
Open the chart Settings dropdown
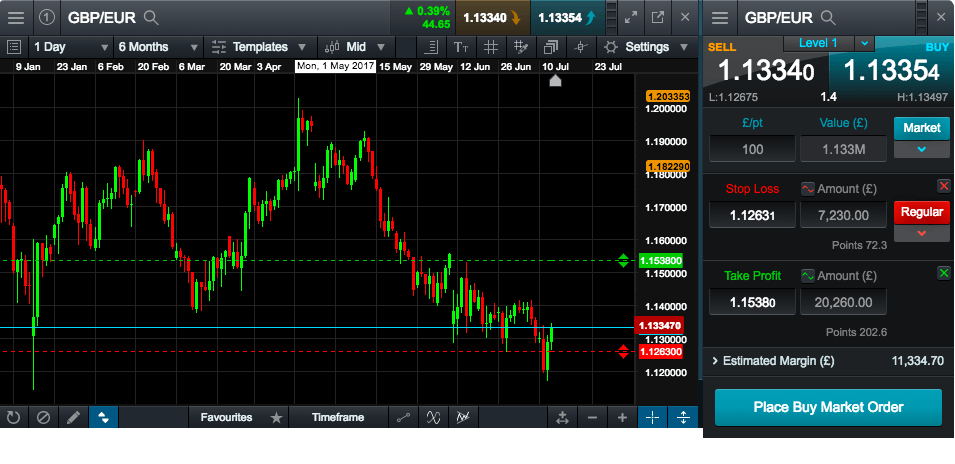(647, 47)
